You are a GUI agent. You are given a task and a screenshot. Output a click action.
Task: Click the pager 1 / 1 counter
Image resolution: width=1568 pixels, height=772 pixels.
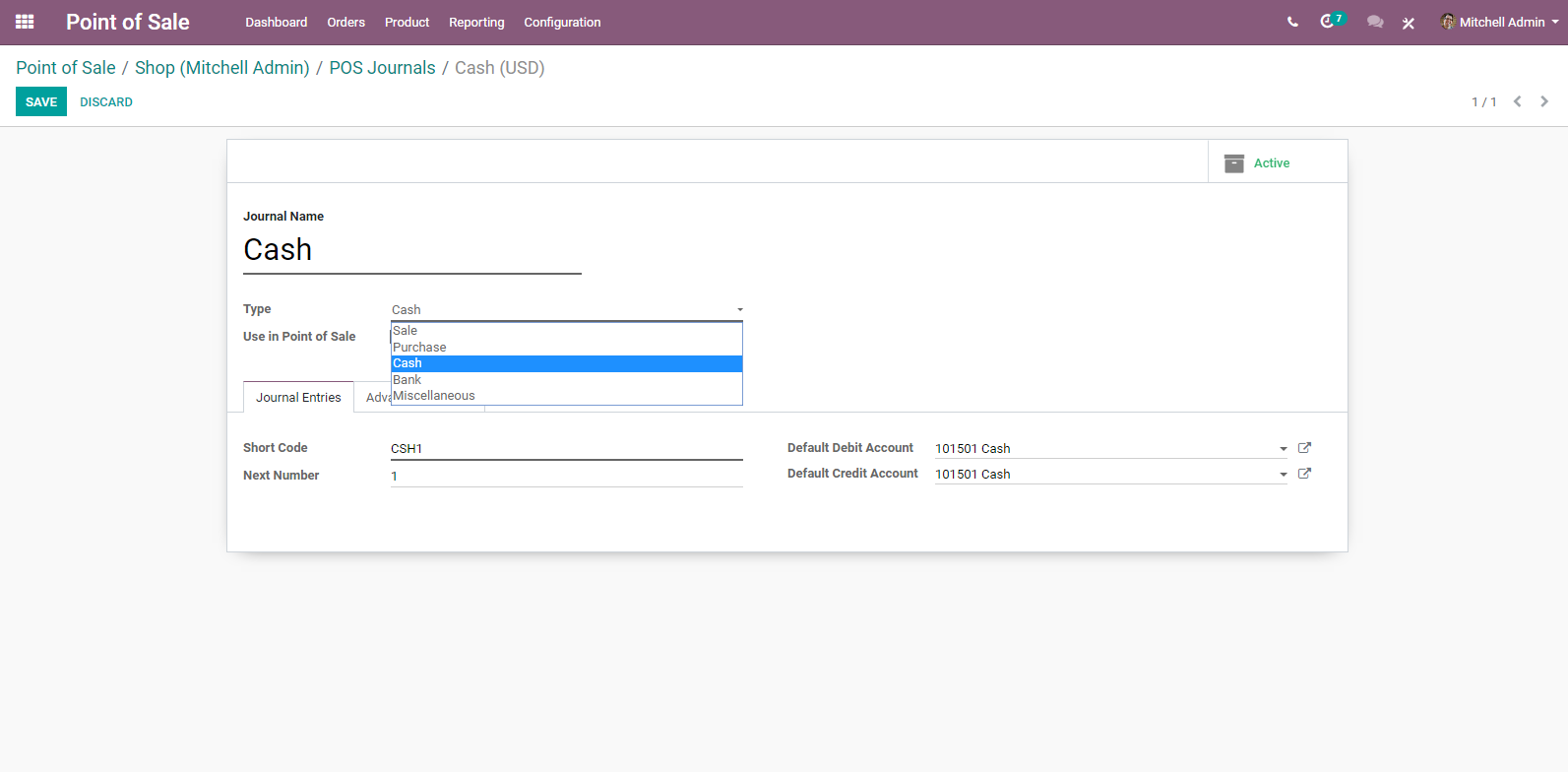point(1484,102)
